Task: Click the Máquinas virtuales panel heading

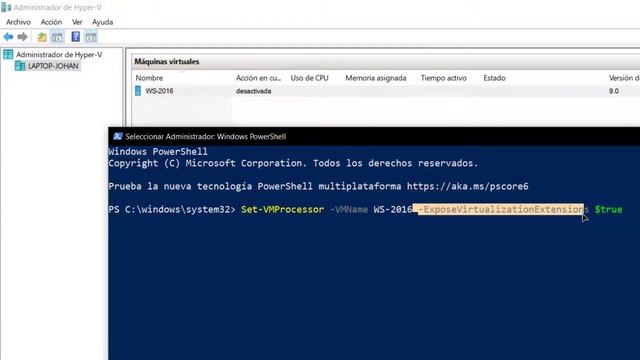Action: [167, 62]
